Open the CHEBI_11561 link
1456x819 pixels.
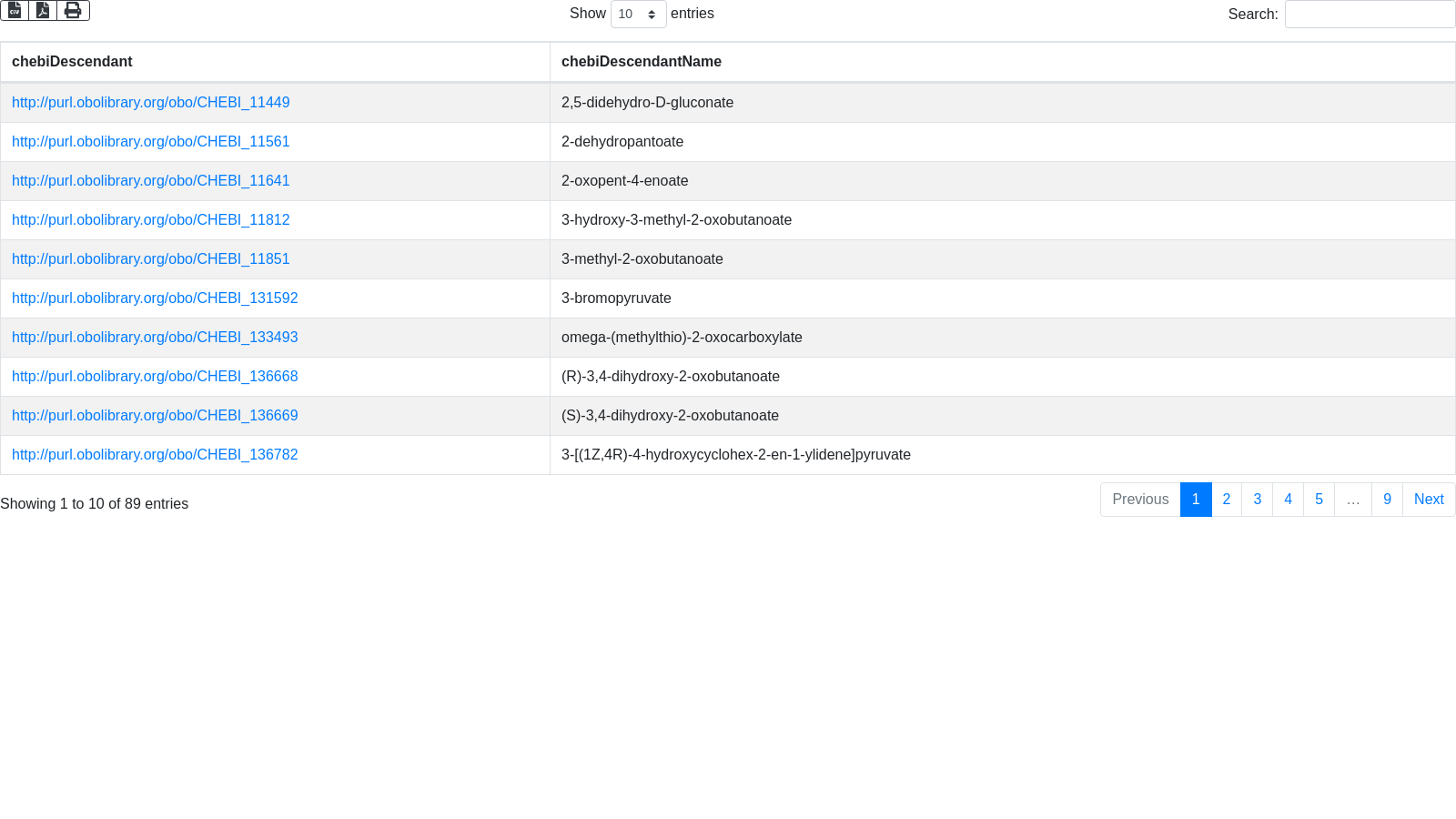151,142
